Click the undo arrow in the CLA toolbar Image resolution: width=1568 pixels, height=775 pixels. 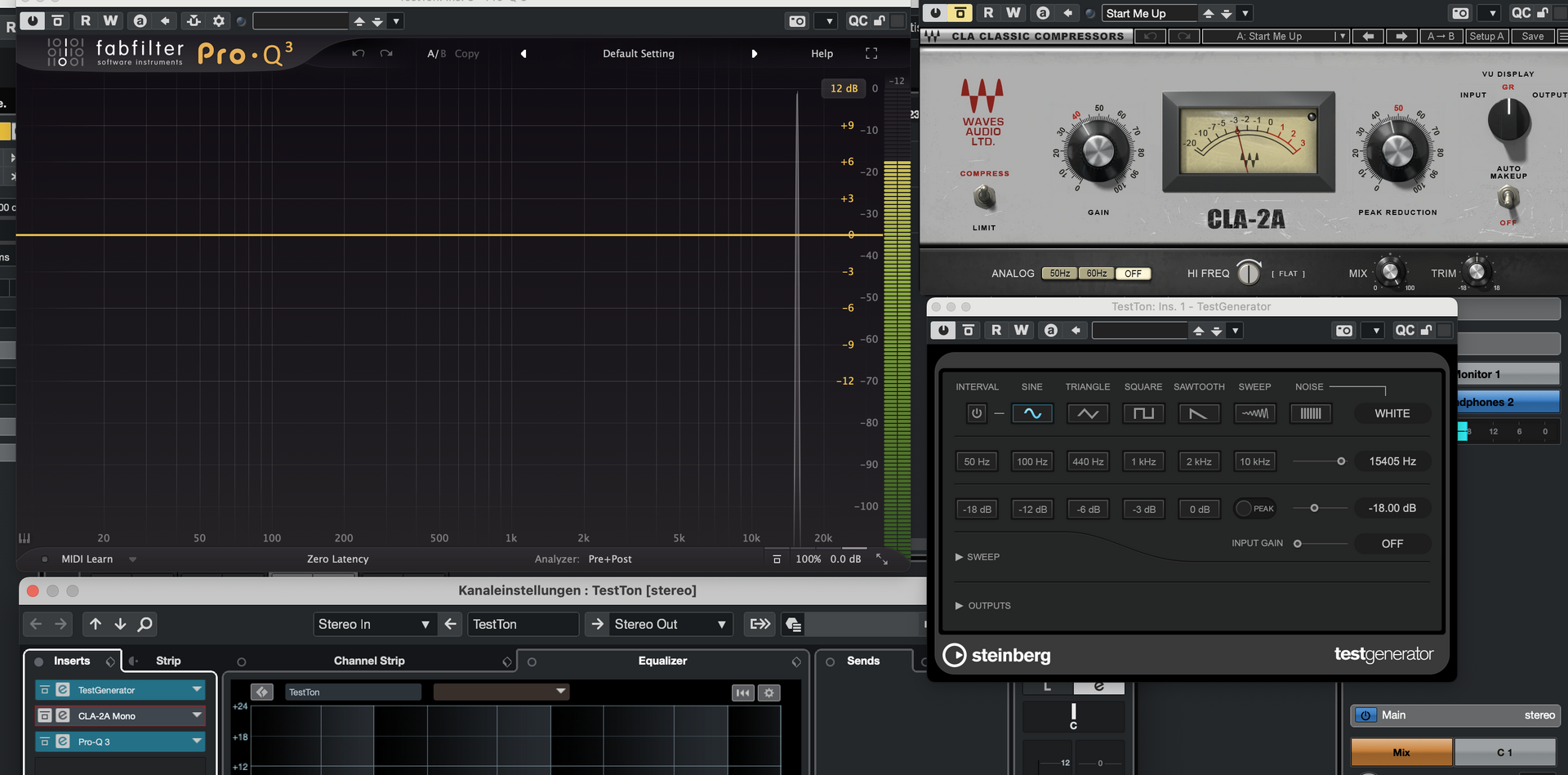(1151, 36)
